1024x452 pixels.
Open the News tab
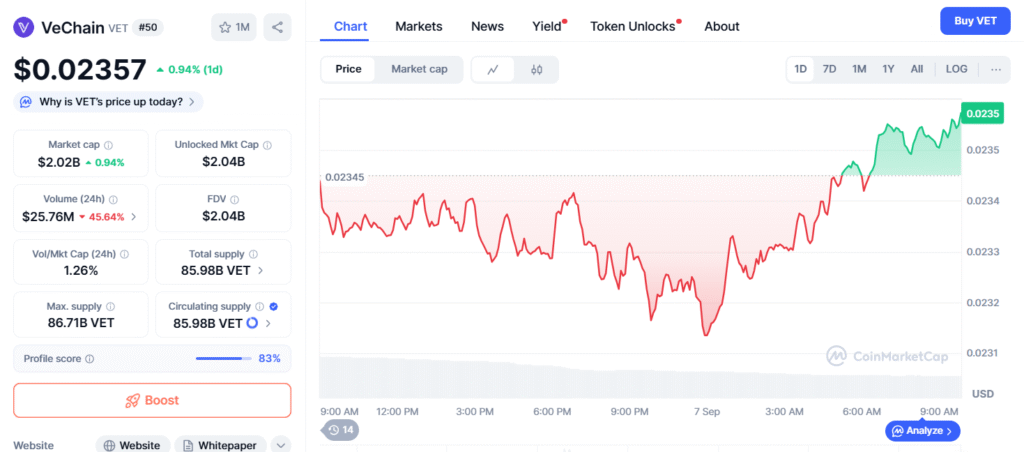pyautogui.click(x=487, y=27)
